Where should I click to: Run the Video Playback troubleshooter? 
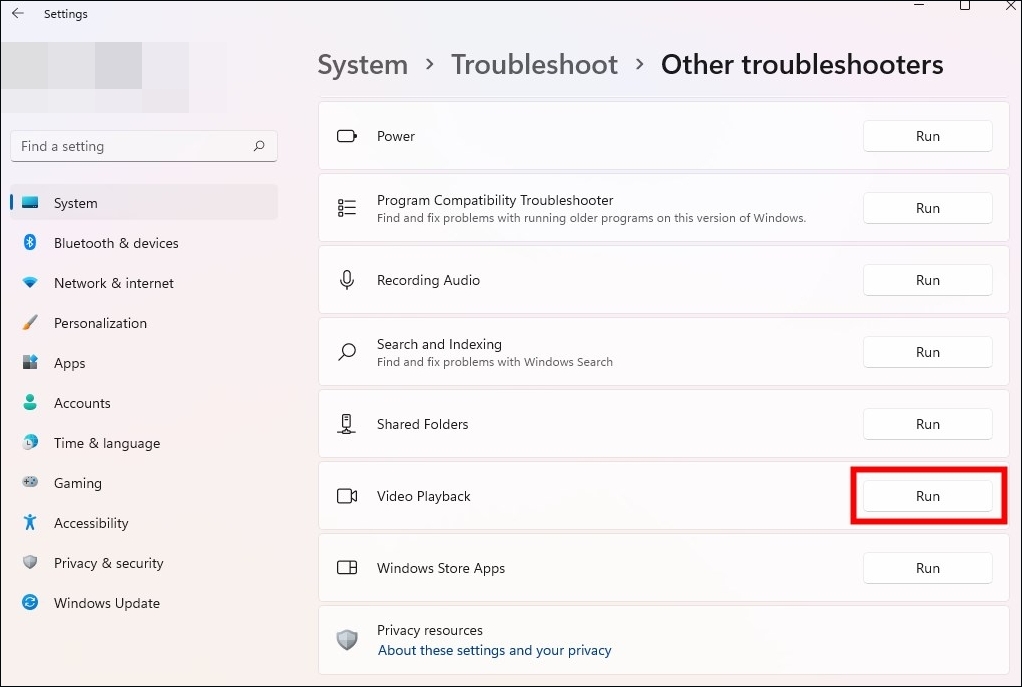click(x=927, y=496)
